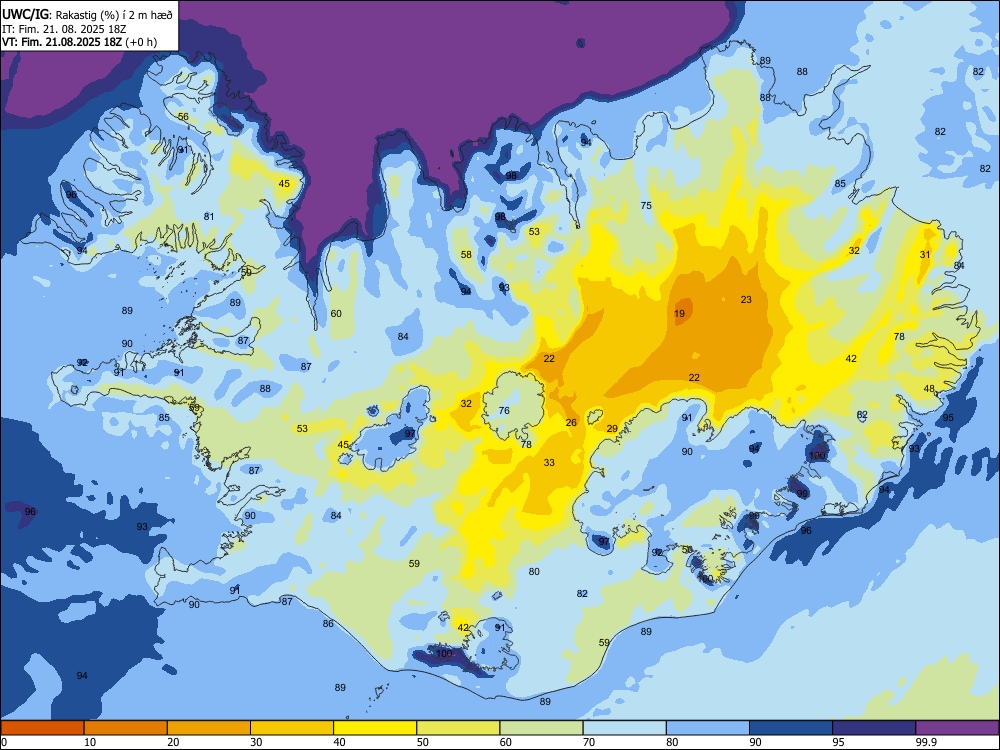The width and height of the screenshot is (1000, 750).
Task: Select the 26 humidity value on the map
Action: (x=571, y=422)
